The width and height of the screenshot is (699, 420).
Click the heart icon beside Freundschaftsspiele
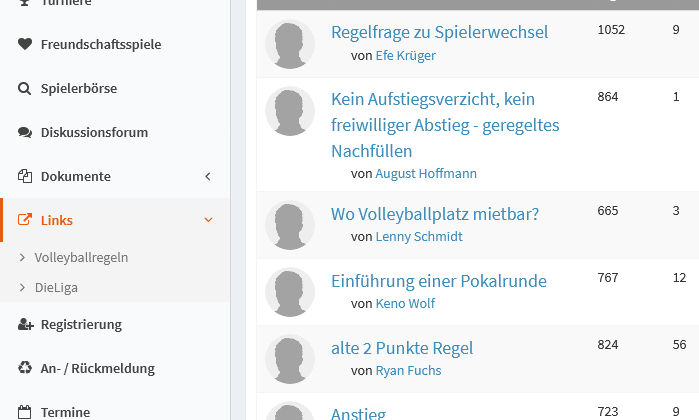click(x=25, y=44)
